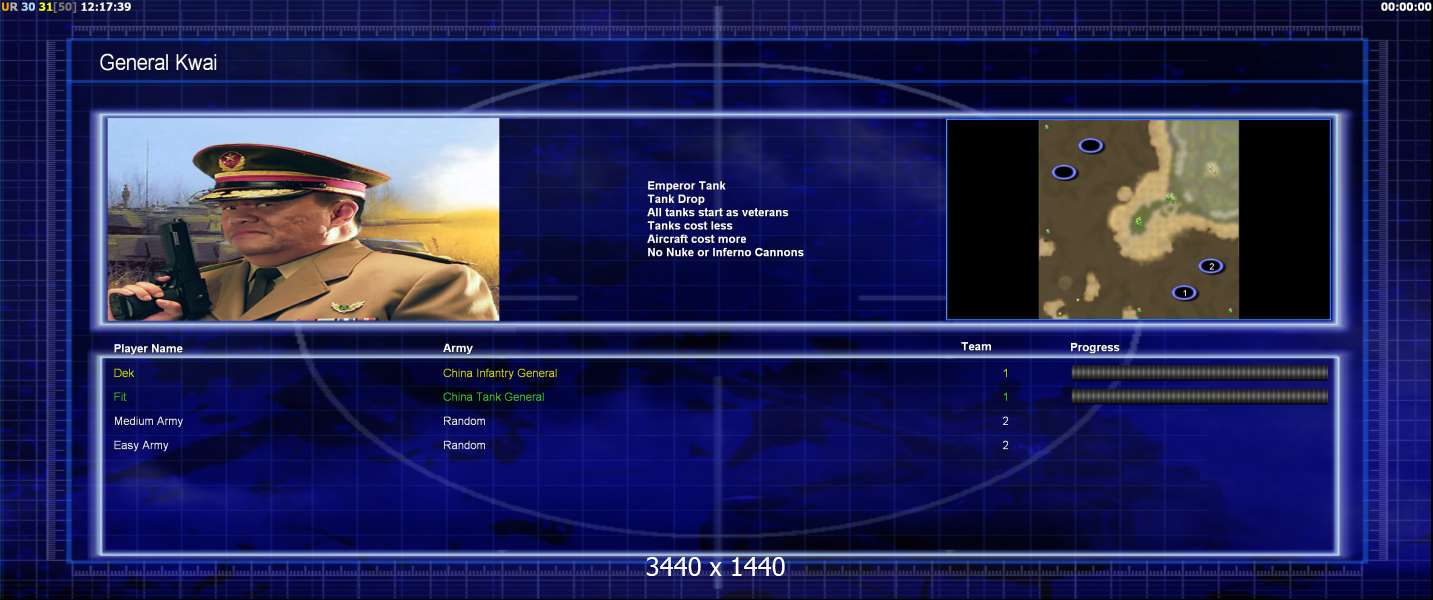Image resolution: width=1433 pixels, height=600 pixels.
Task: Click the 'Tanks cost less' line
Action: pos(690,226)
